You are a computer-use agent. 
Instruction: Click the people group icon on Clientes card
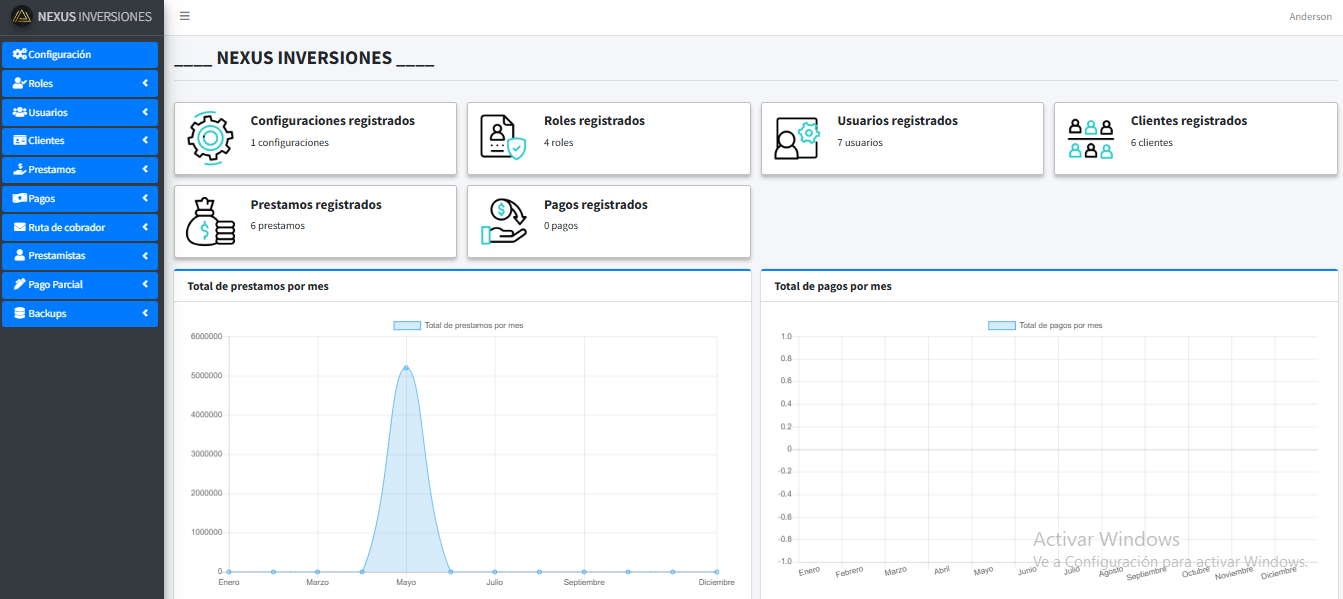coord(1090,139)
